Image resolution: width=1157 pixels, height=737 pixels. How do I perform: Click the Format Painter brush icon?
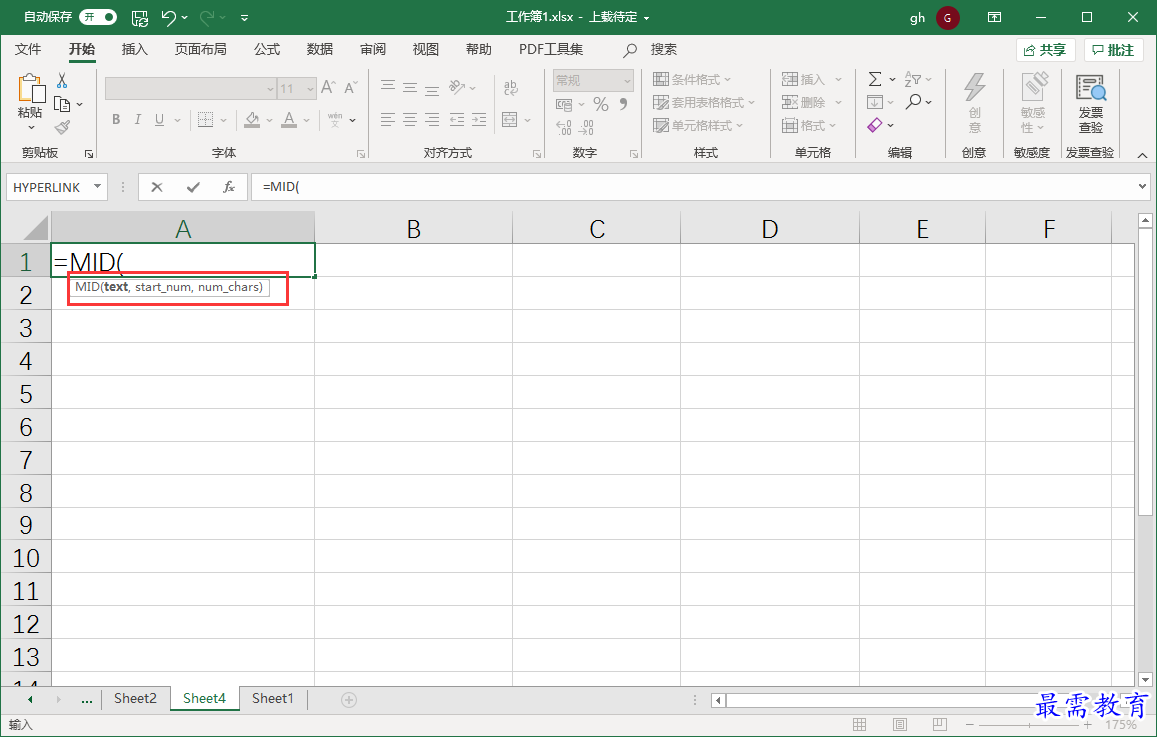[x=63, y=128]
